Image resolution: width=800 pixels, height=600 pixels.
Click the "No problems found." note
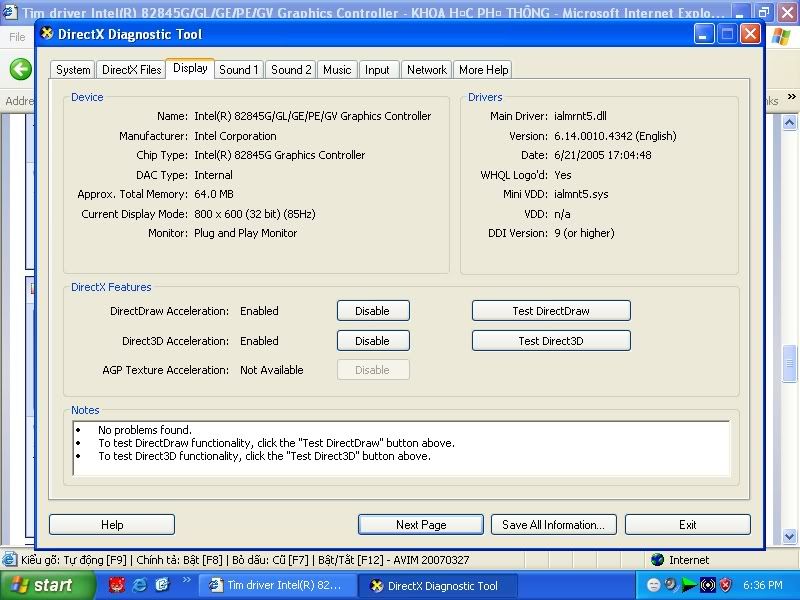click(x=145, y=430)
